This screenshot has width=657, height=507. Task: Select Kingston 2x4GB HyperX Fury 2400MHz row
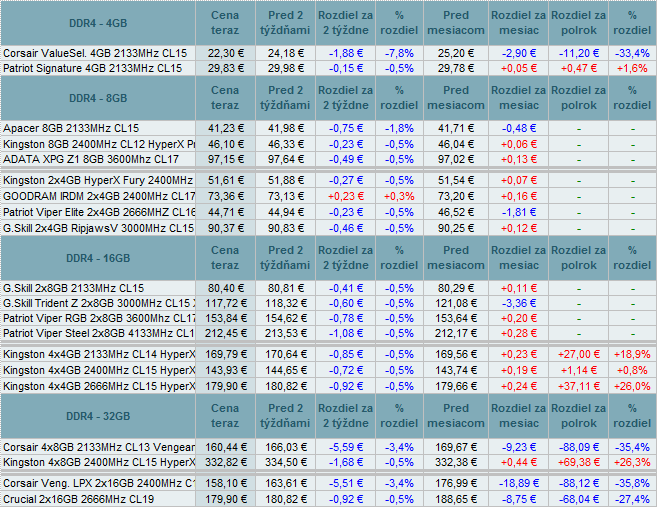pos(328,181)
